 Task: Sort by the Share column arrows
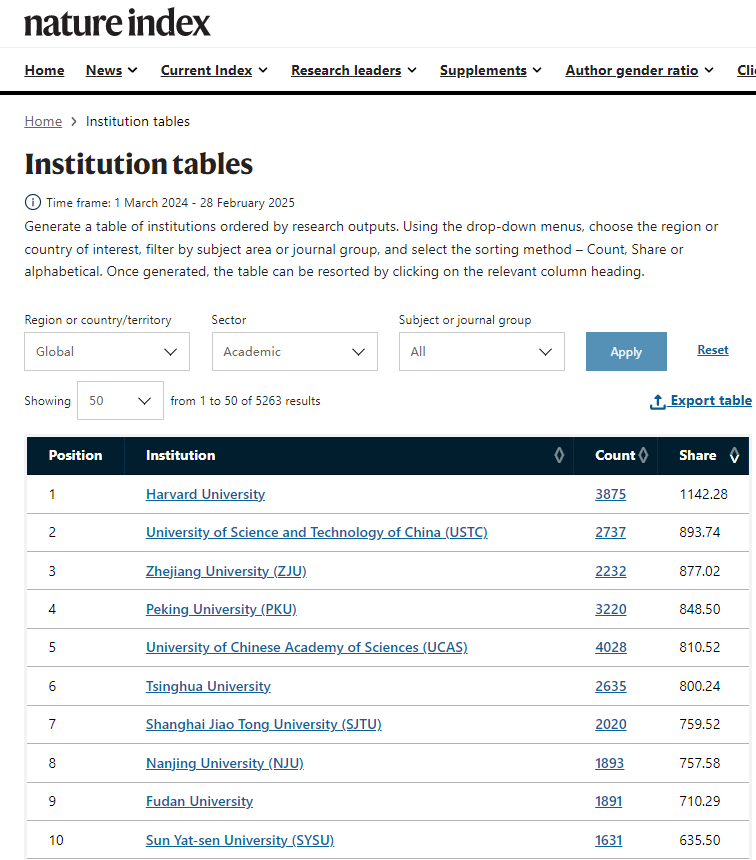[x=735, y=456]
